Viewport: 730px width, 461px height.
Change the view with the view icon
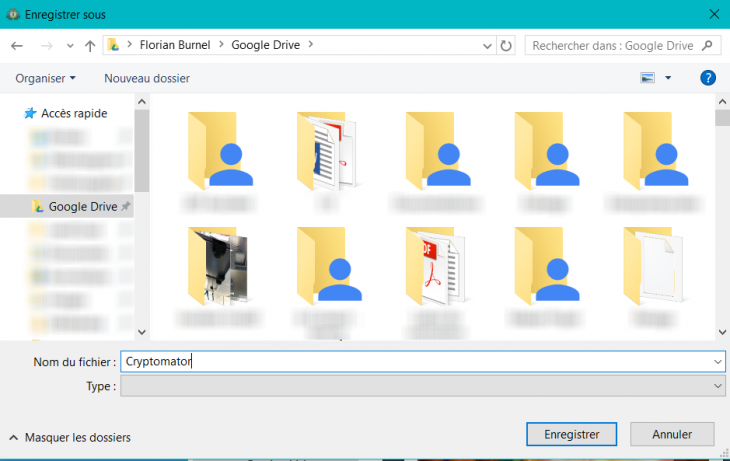[648, 78]
